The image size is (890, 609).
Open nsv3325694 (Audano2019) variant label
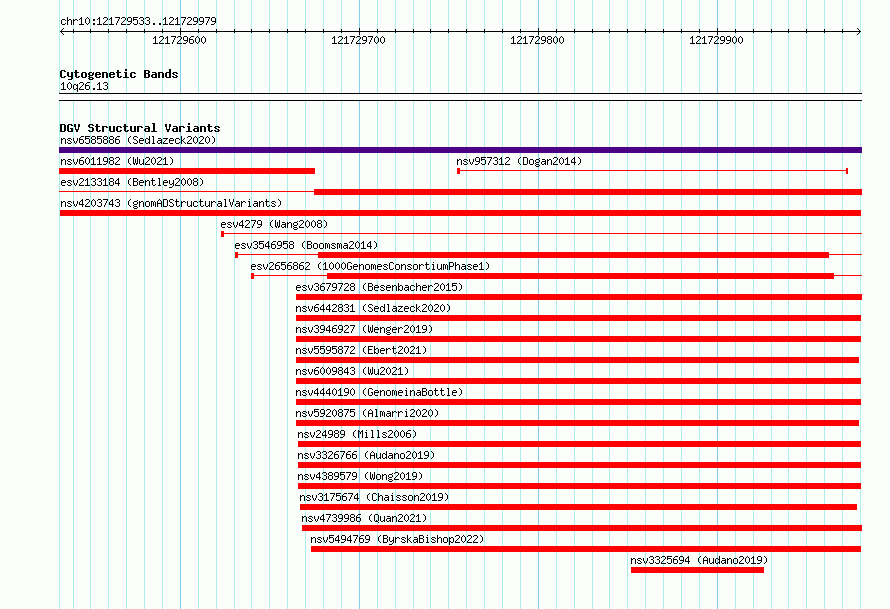click(x=699, y=560)
